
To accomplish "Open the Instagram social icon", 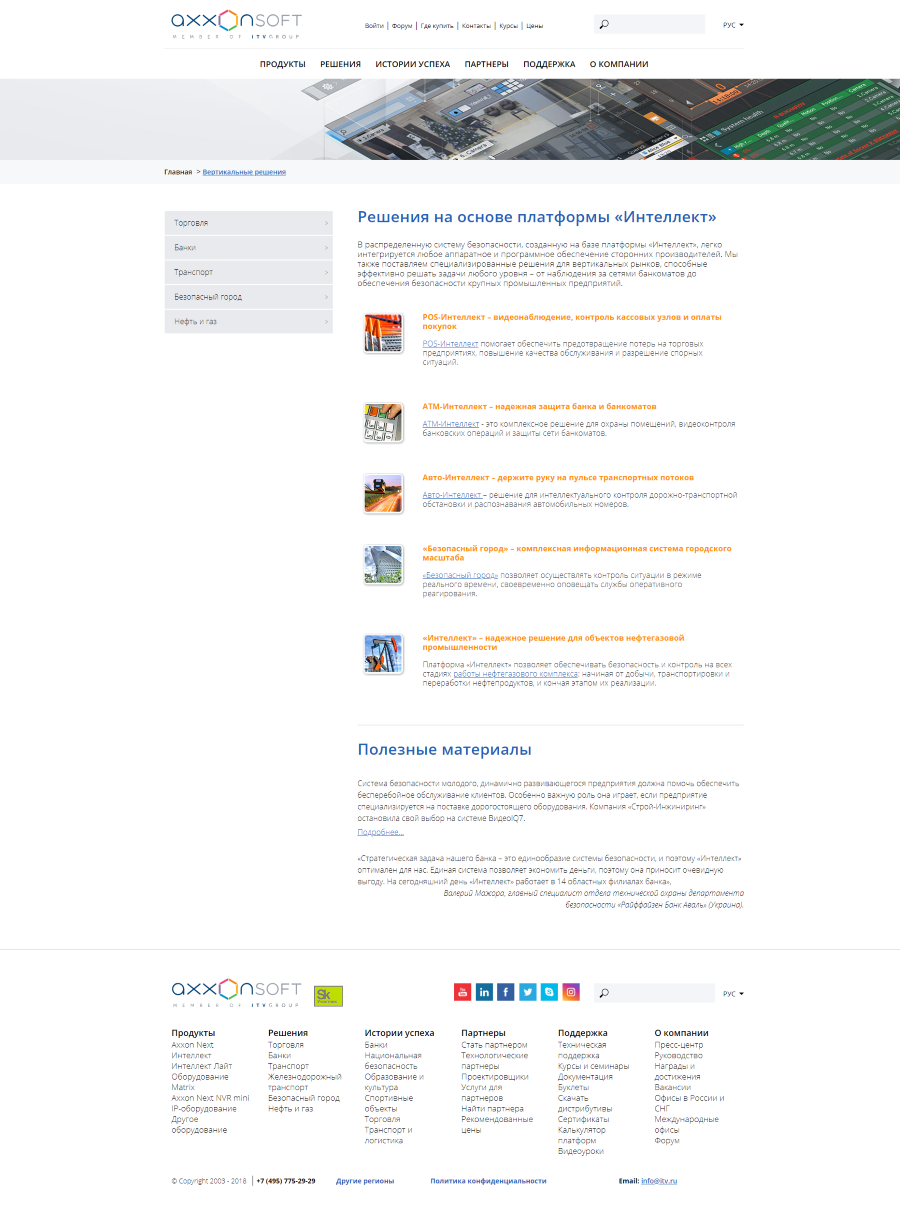I will tap(571, 992).
